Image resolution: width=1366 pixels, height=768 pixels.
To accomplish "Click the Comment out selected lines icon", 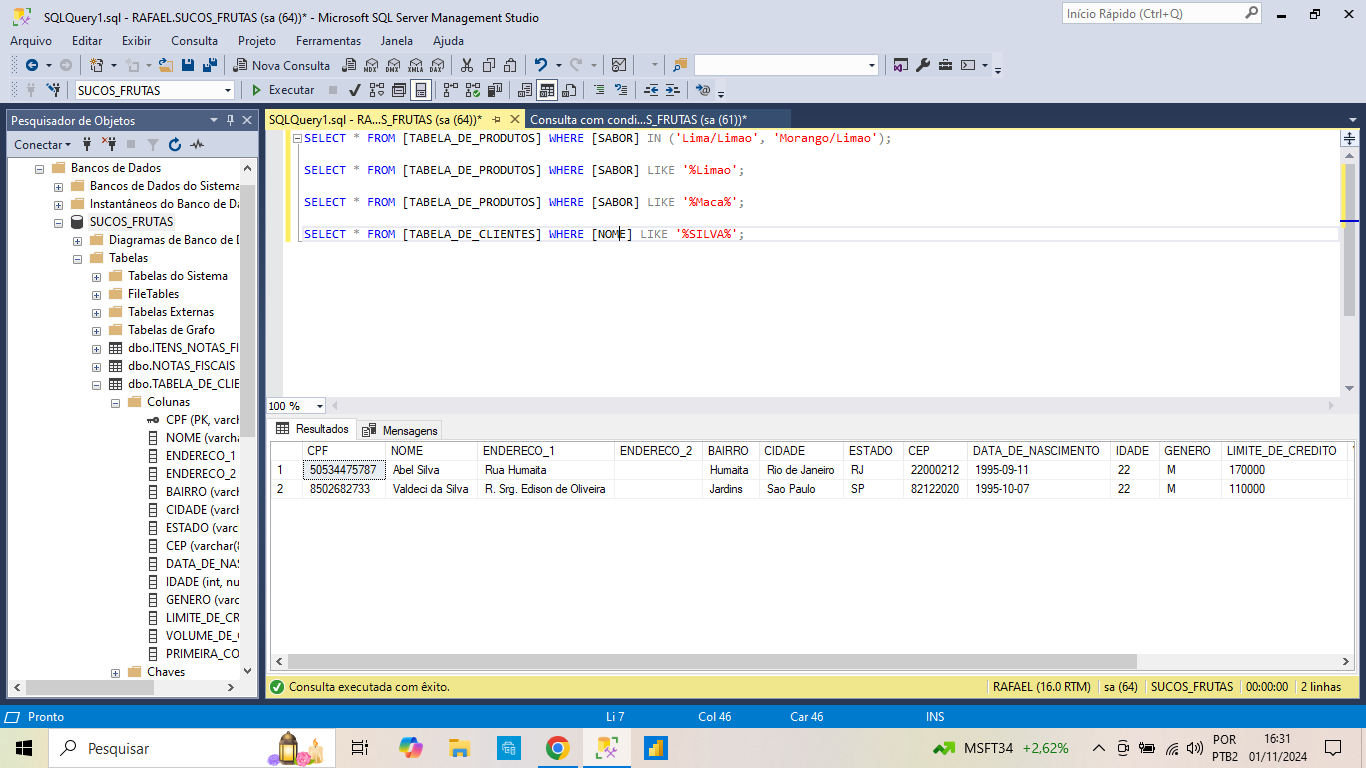I will (x=599, y=90).
